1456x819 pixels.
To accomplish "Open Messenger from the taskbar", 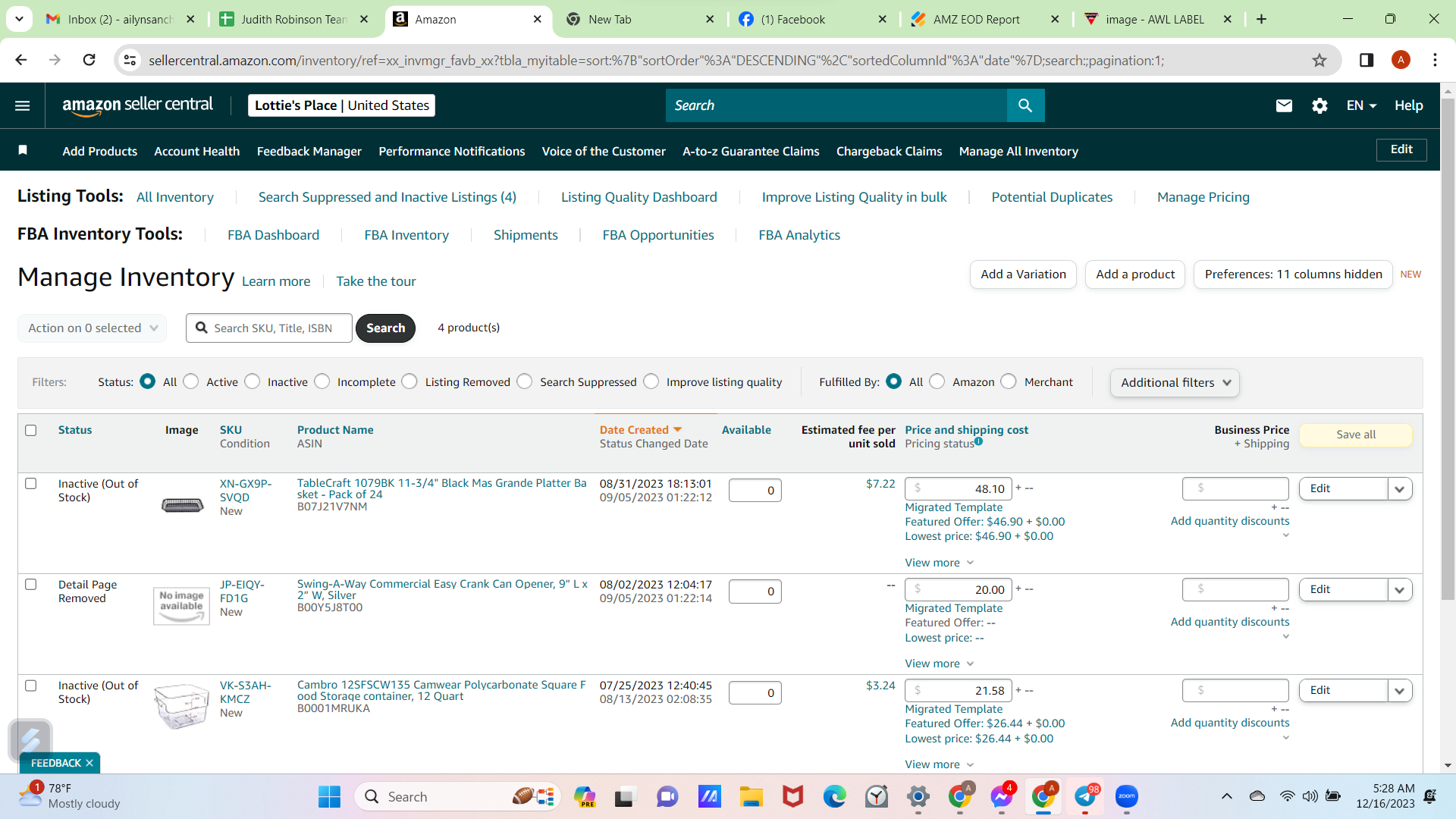I will tap(1001, 796).
